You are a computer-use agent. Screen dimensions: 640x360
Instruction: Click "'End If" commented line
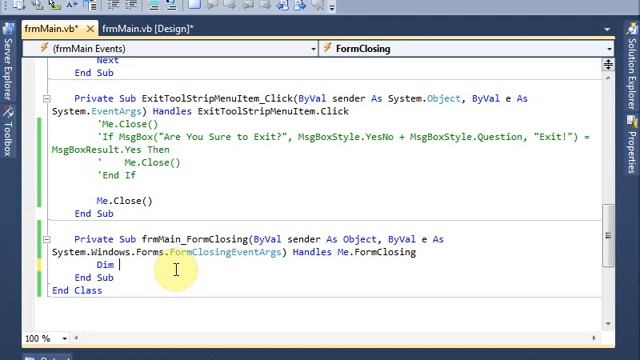pyautogui.click(x=116, y=176)
